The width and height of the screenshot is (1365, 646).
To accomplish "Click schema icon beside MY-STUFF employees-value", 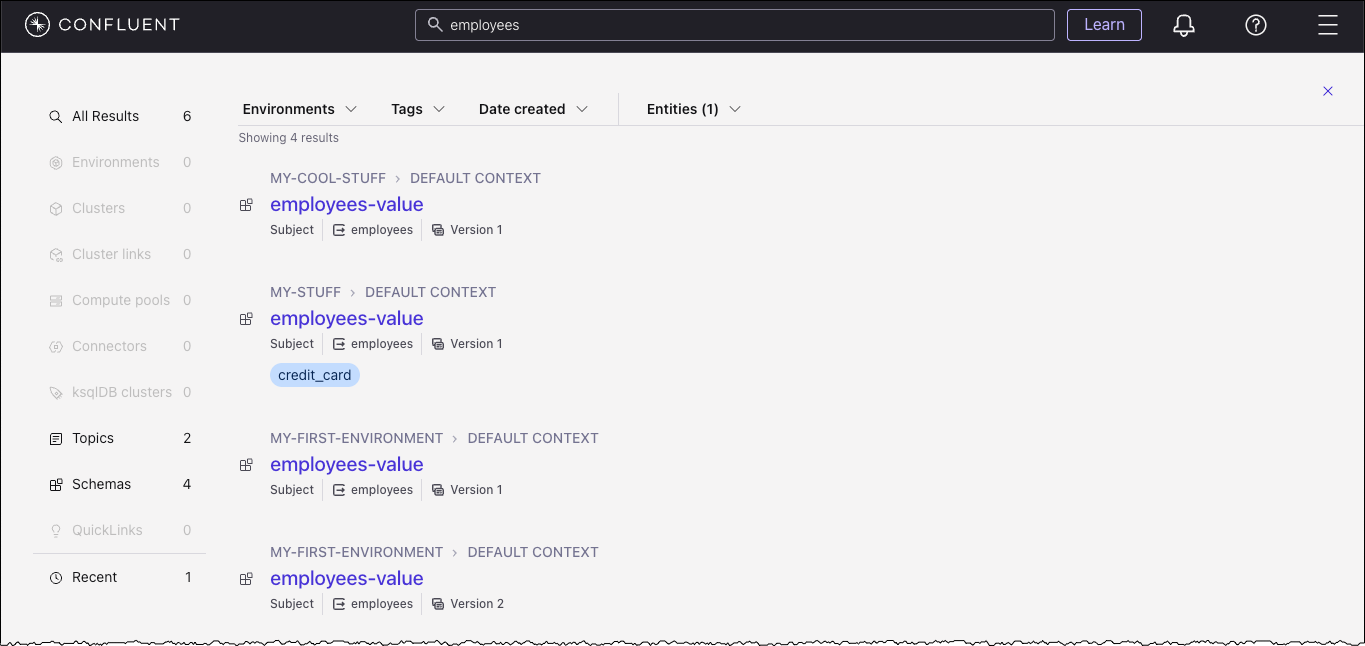I will [246, 319].
